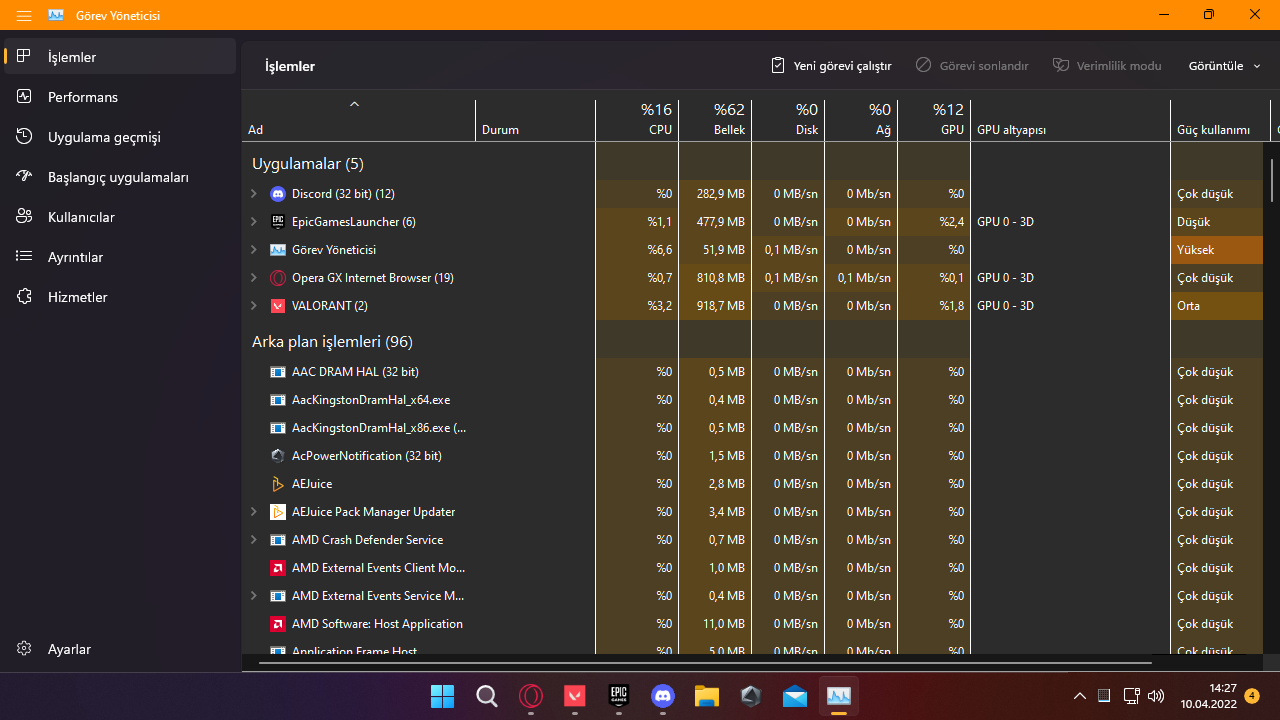Sort by the Bellek column header
The height and width of the screenshot is (720, 1280).
[715, 120]
